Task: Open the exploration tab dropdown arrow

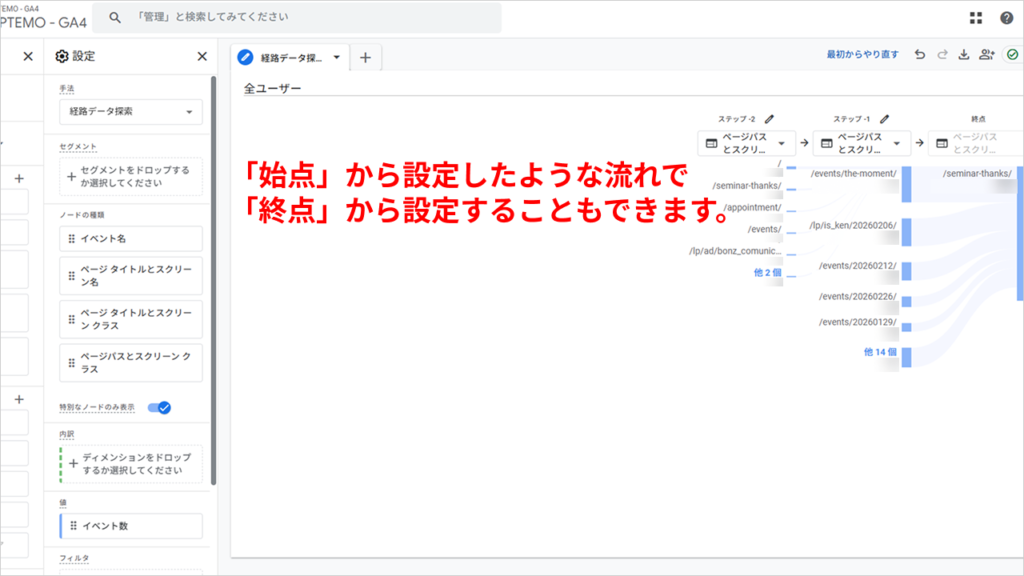Action: click(x=335, y=57)
